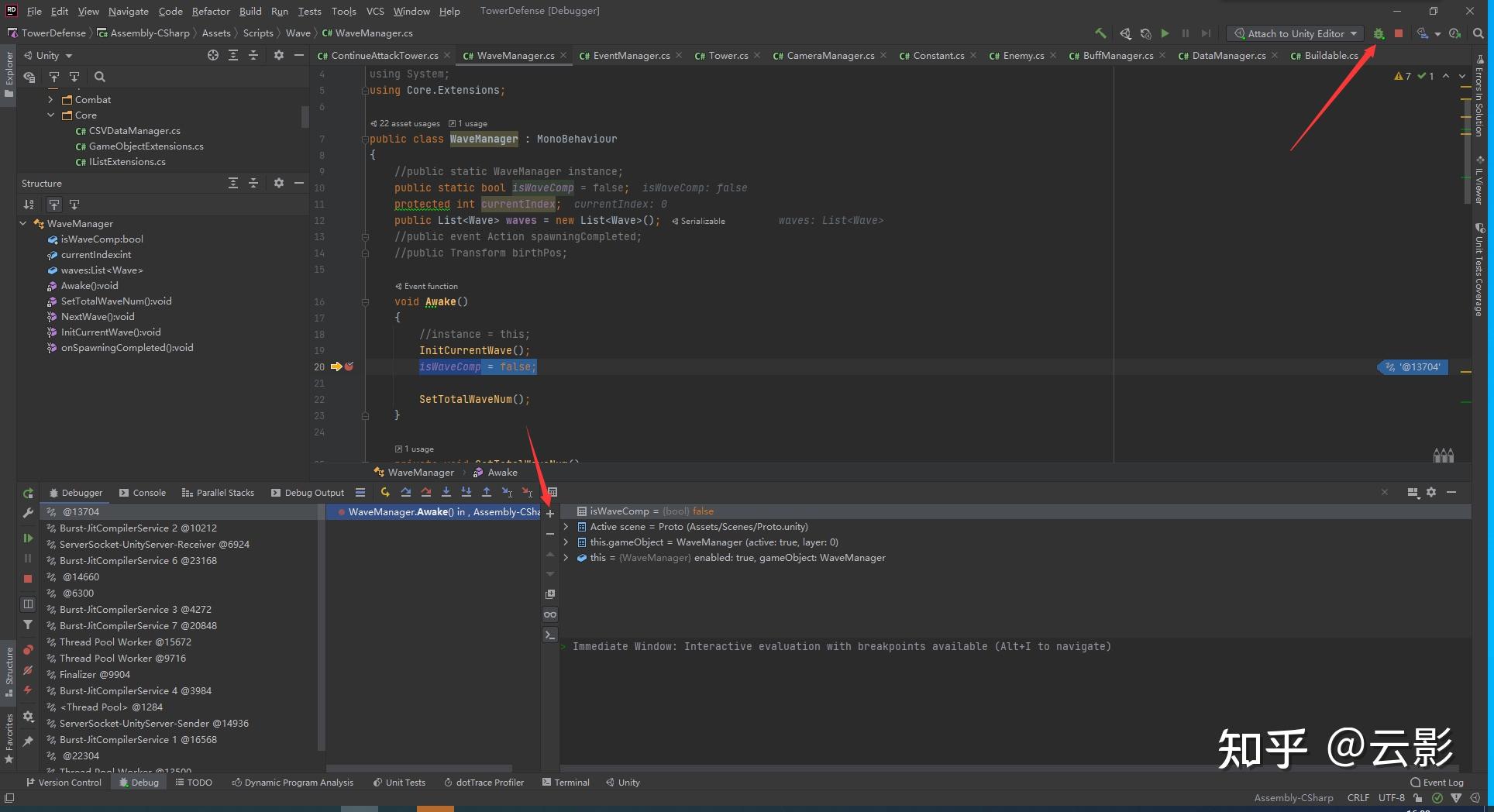This screenshot has width=1494, height=812.
Task: Toggle Mute Breakpoints in debug sidebar
Action: click(28, 670)
